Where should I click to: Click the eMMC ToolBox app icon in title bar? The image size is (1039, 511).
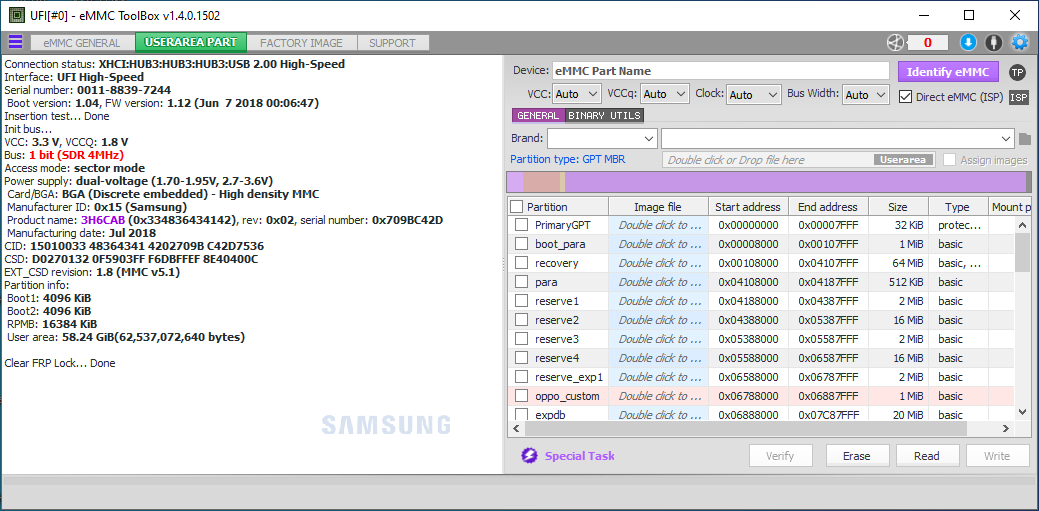pyautogui.click(x=17, y=15)
